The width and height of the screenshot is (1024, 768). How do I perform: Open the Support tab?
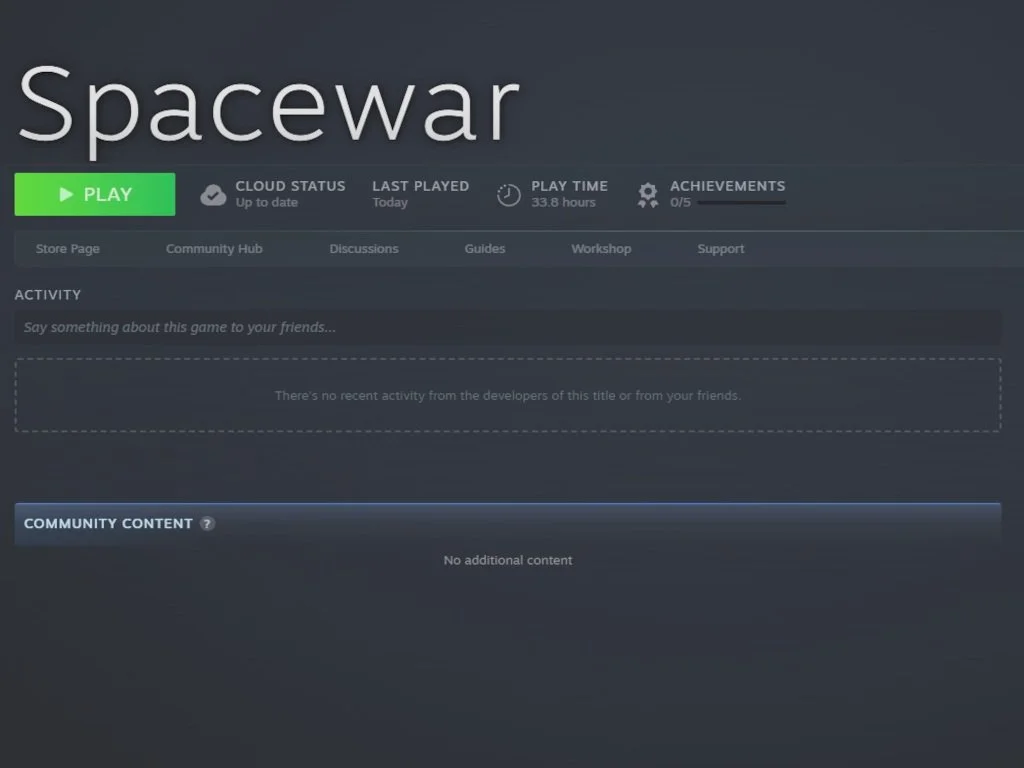[720, 249]
